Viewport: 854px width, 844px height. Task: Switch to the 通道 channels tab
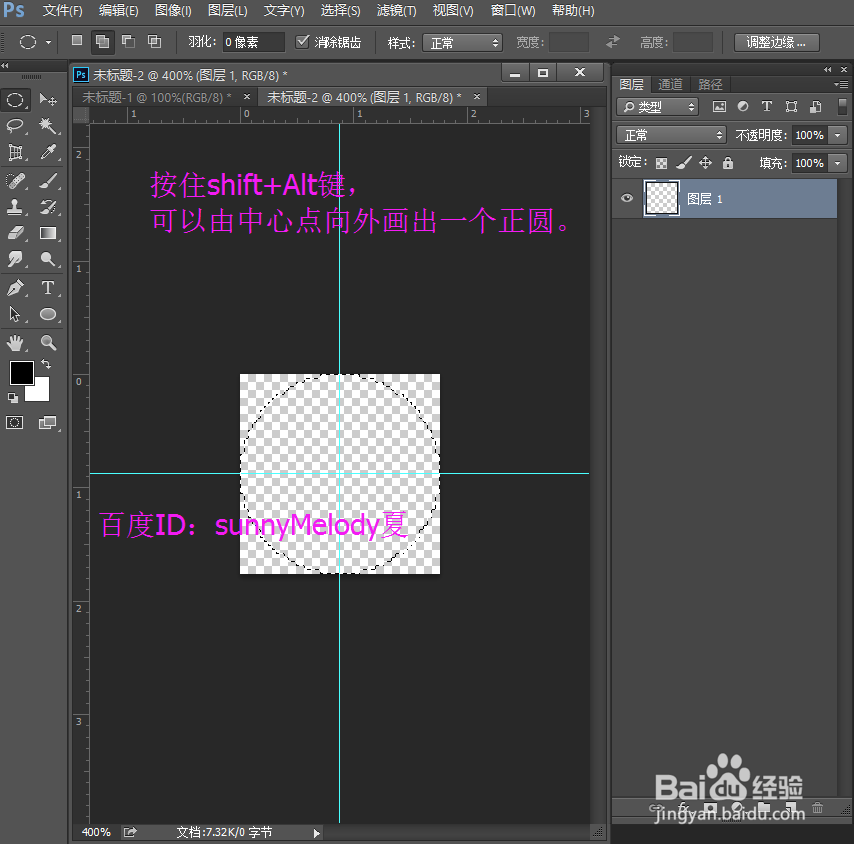click(670, 84)
